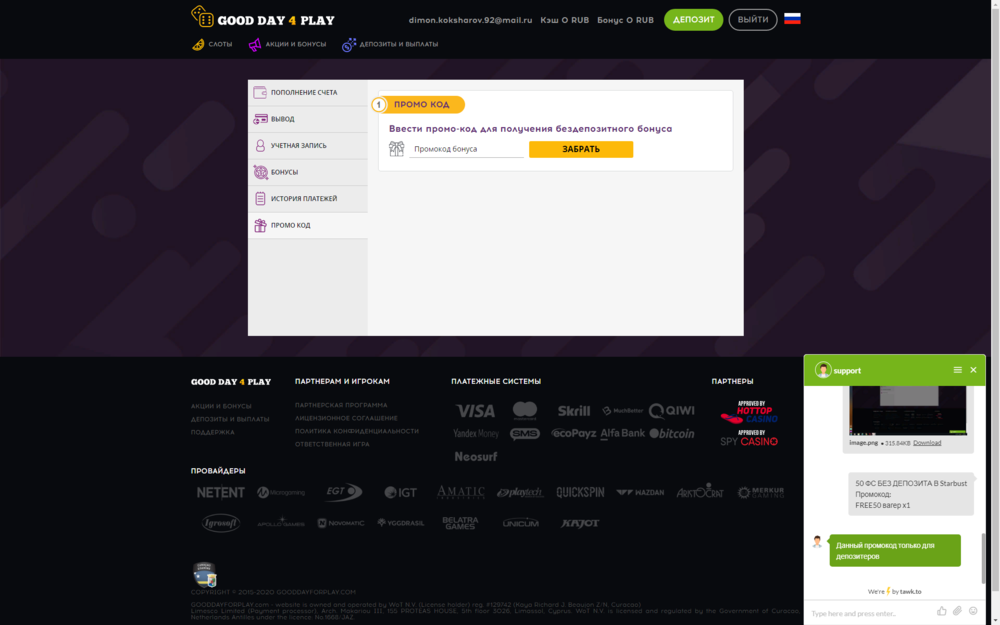
Task: Click the withdrawal card icon beside Вывод
Action: (260, 119)
